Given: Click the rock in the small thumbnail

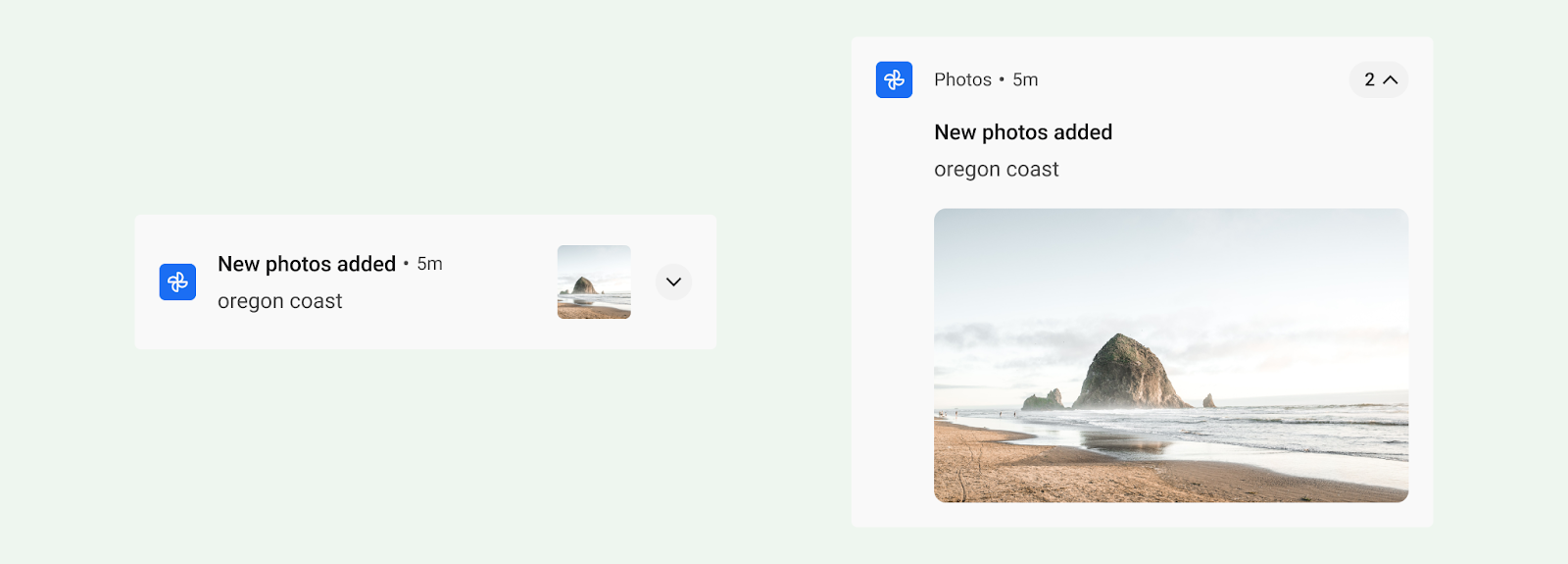Looking at the screenshot, I should point(584,286).
